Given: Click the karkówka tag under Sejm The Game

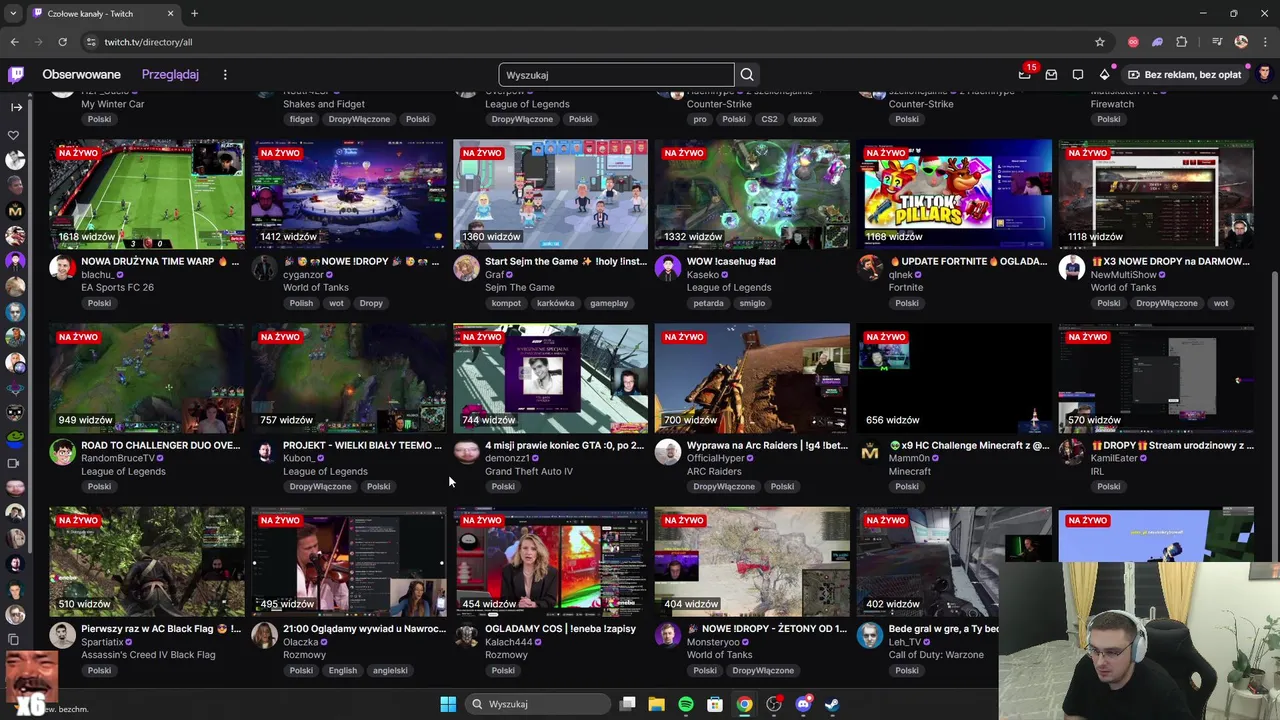Looking at the screenshot, I should tap(555, 303).
